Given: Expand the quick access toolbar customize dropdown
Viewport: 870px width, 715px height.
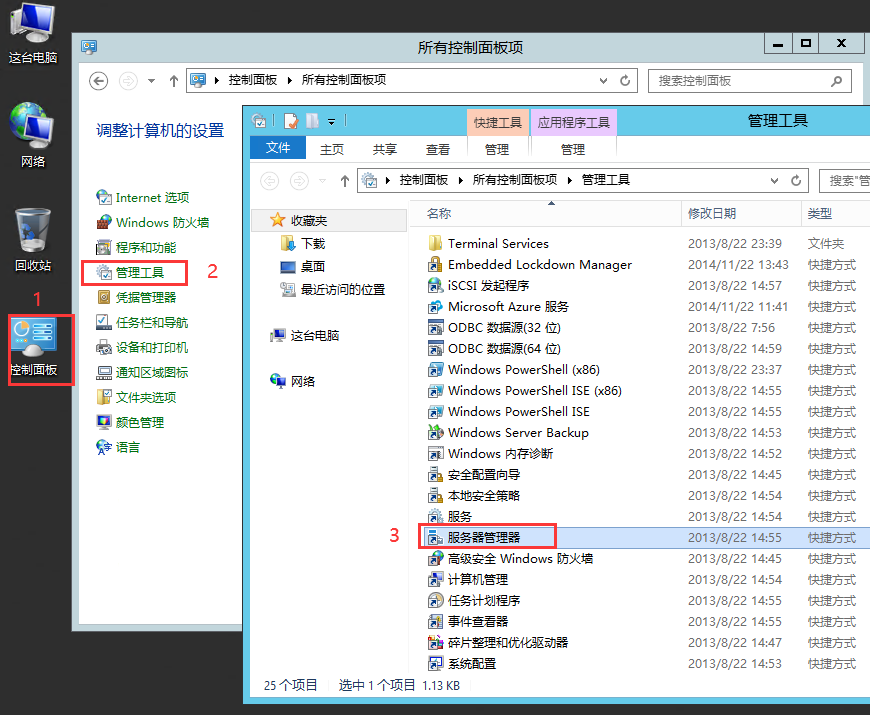Looking at the screenshot, I should (331, 121).
